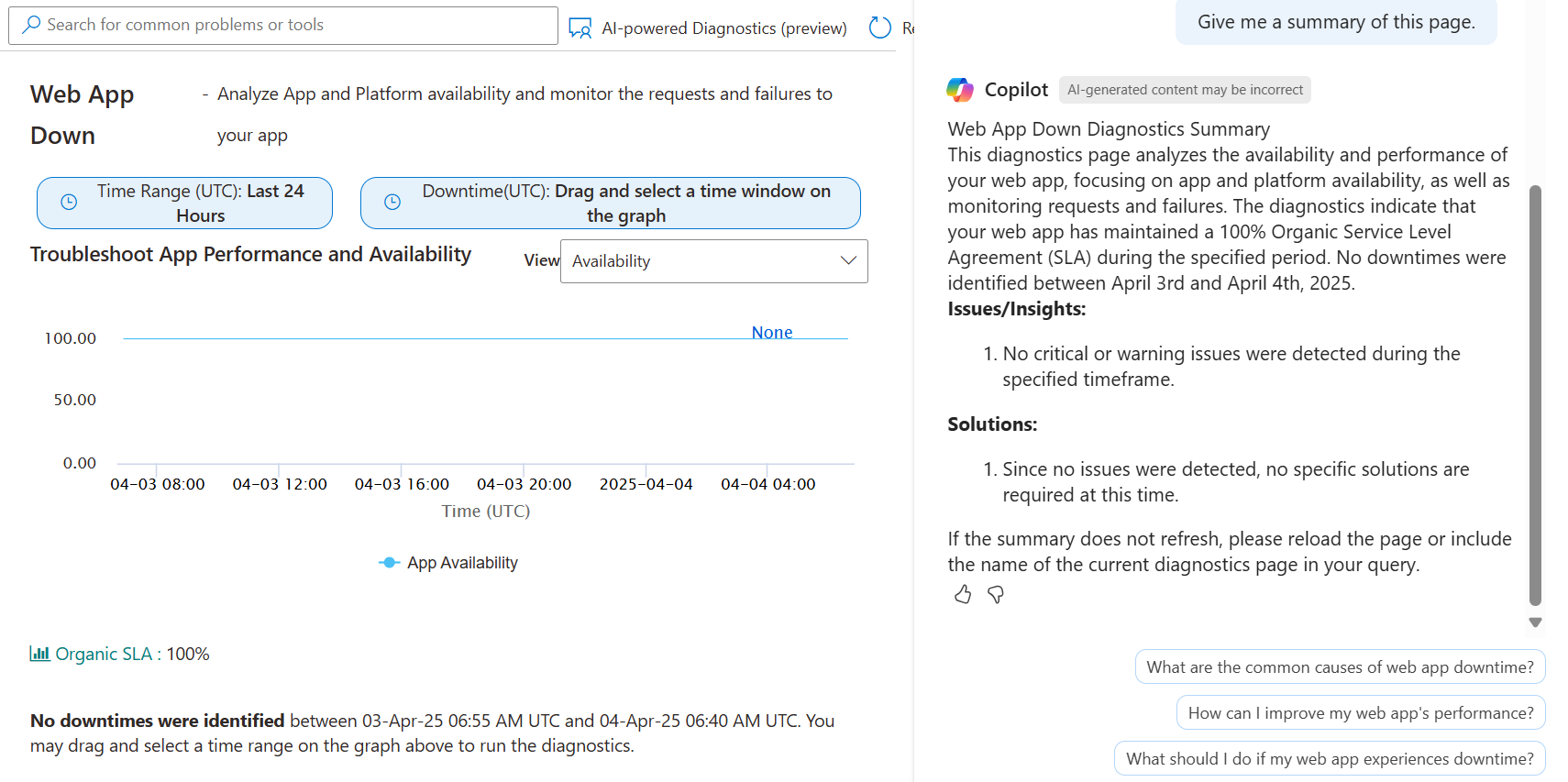The width and height of the screenshot is (1568, 782).
Task: Click the 'Issues/Insights:' heading in Copilot
Action: [1017, 309]
